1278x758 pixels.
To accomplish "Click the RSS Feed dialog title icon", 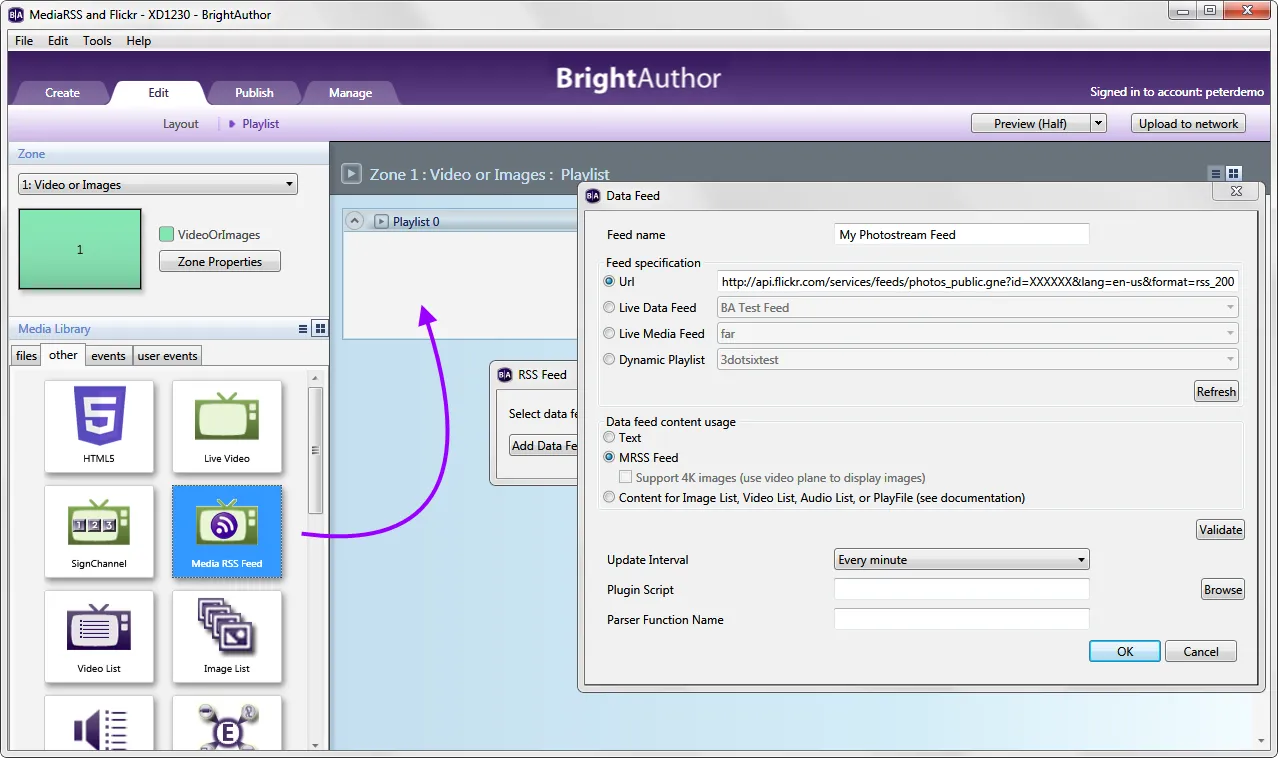I will [x=505, y=375].
